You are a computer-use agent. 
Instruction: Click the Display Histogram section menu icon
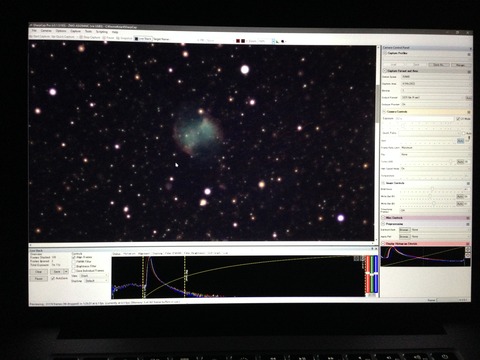pos(468,244)
